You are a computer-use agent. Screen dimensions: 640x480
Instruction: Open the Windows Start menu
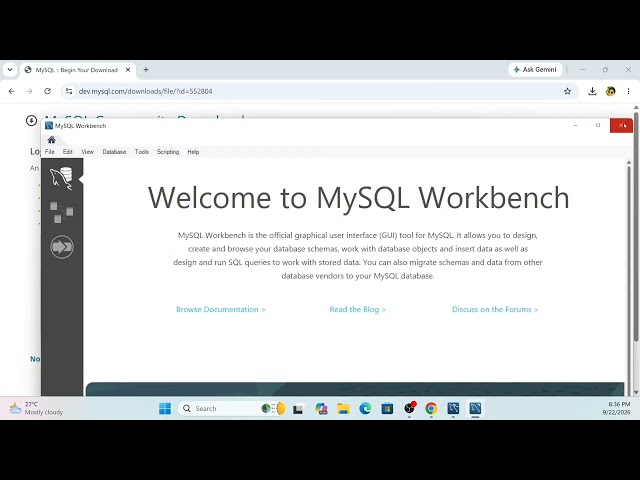coord(165,408)
